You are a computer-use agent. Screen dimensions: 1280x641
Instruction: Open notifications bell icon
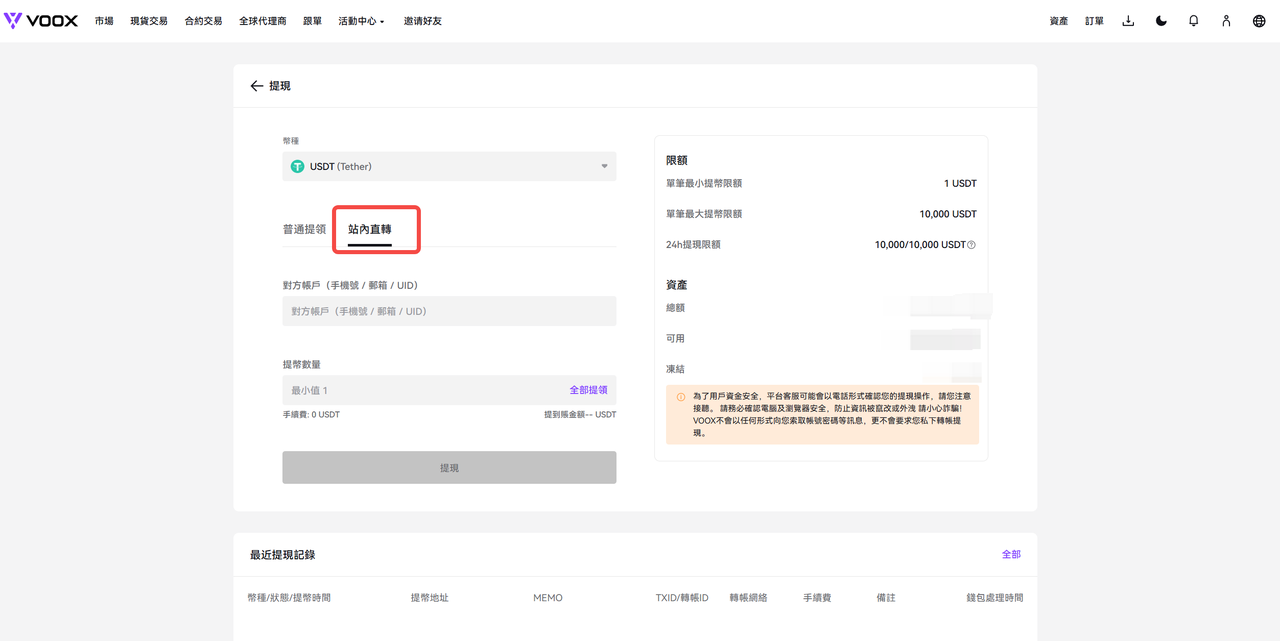(1193, 21)
